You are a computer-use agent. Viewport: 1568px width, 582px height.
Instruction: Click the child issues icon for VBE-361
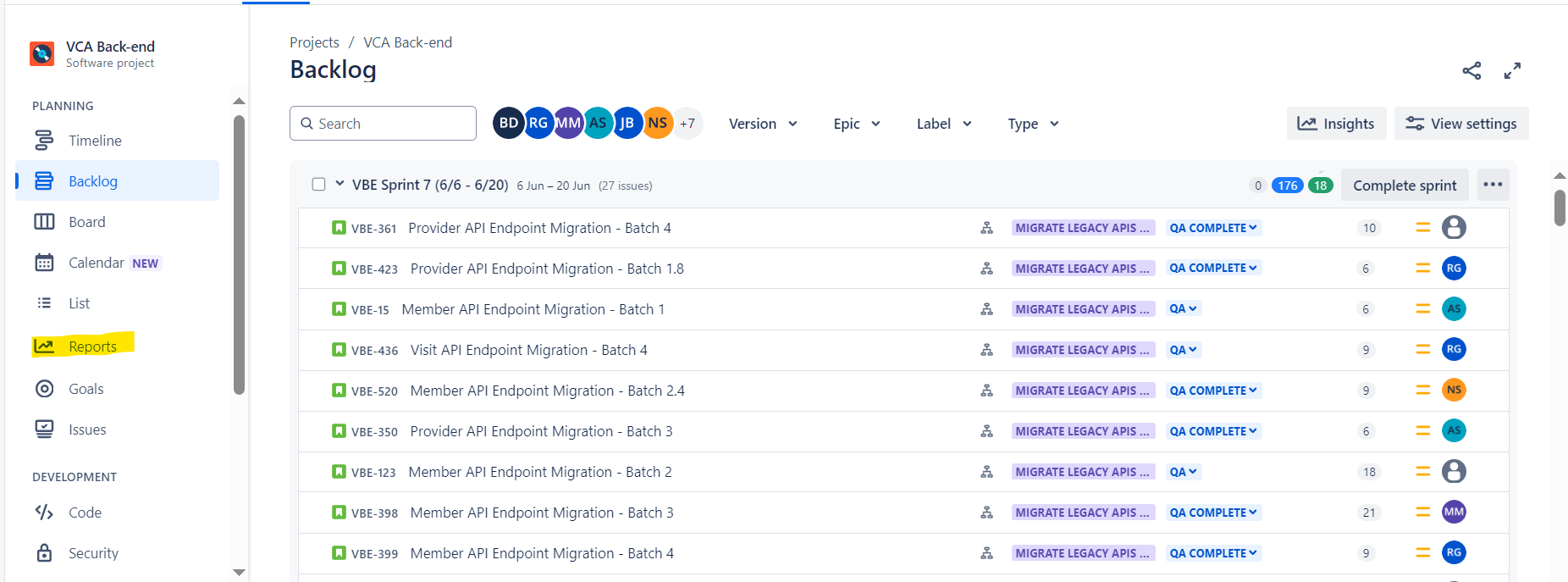[x=986, y=228]
